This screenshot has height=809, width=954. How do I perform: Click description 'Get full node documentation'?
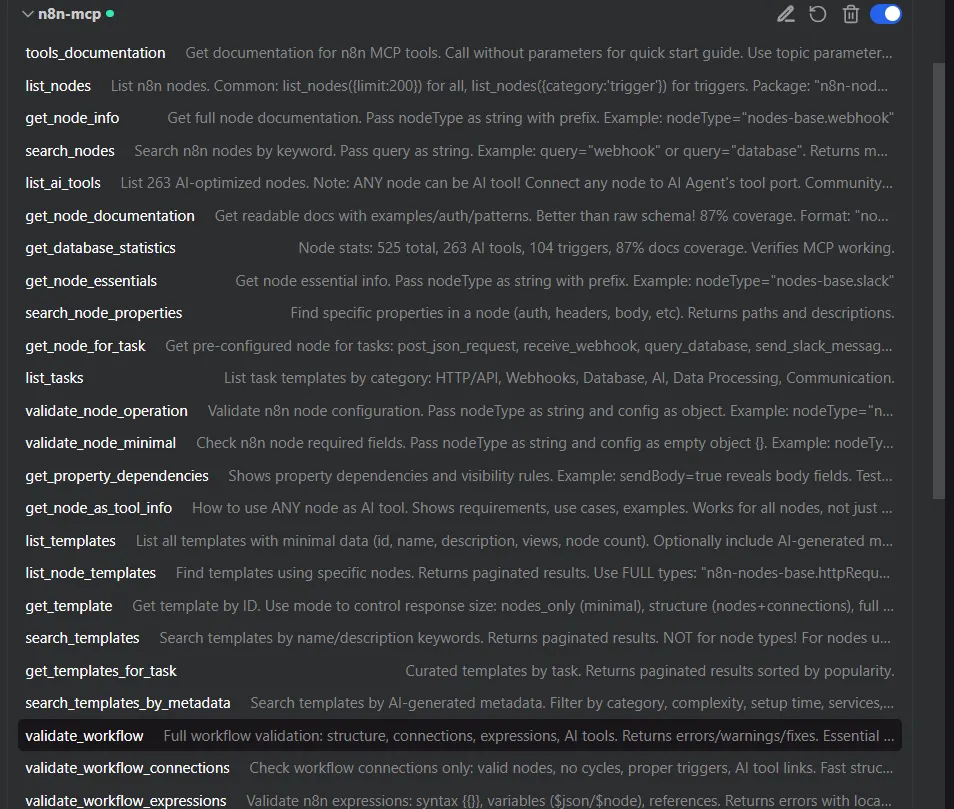coord(531,118)
